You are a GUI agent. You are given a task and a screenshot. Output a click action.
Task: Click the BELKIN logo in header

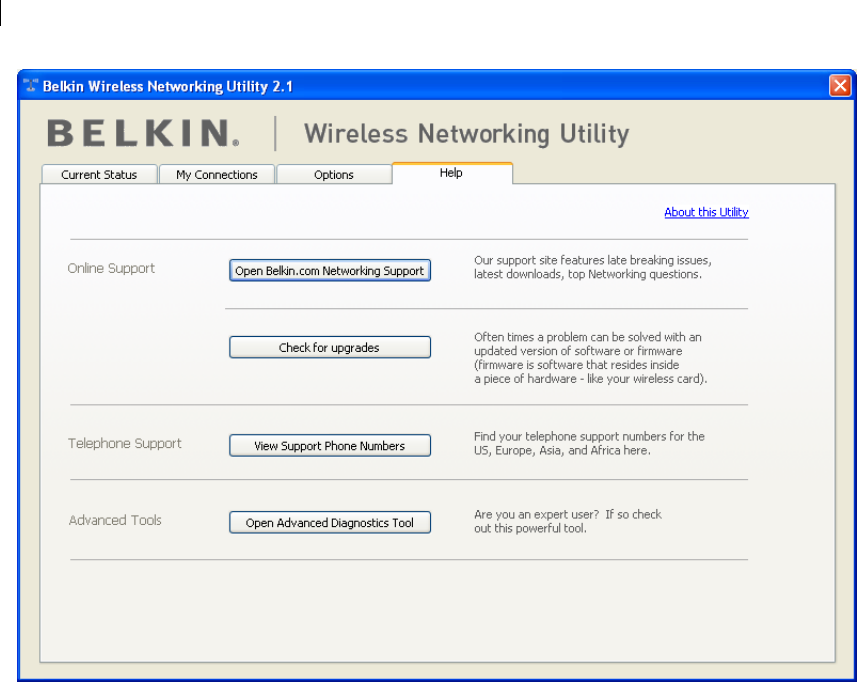143,133
